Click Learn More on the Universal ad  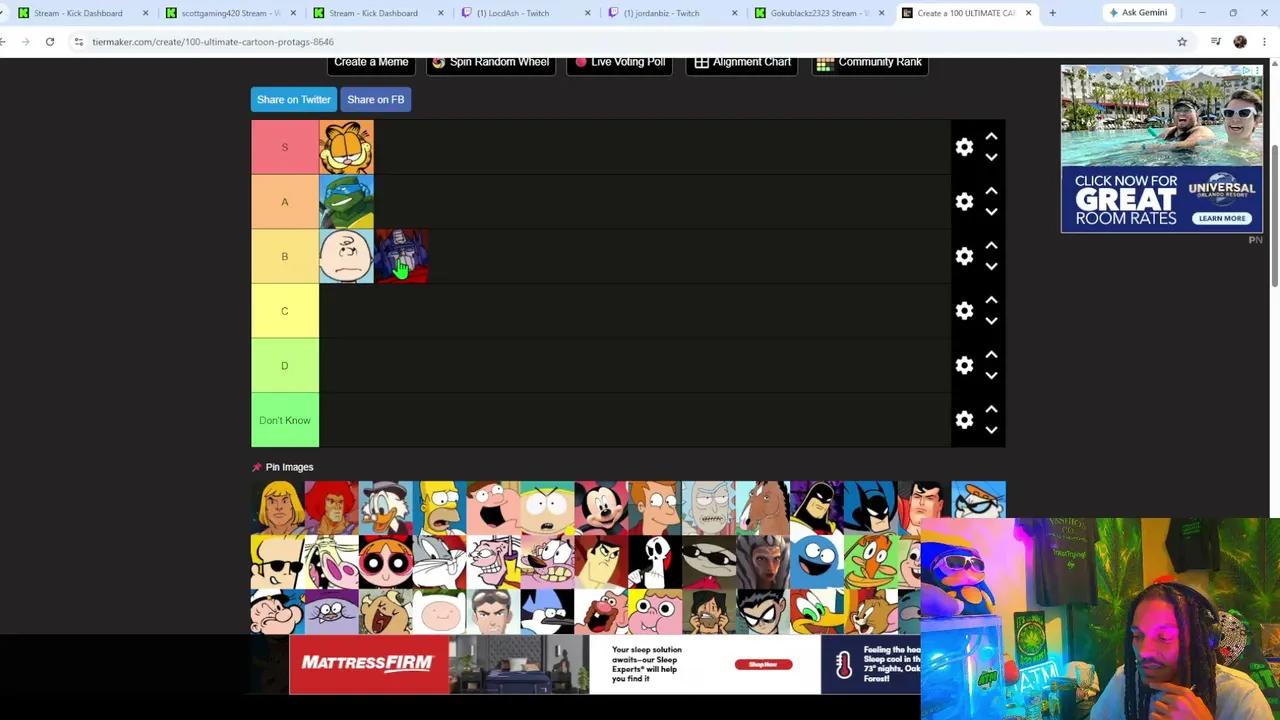[1222, 218]
